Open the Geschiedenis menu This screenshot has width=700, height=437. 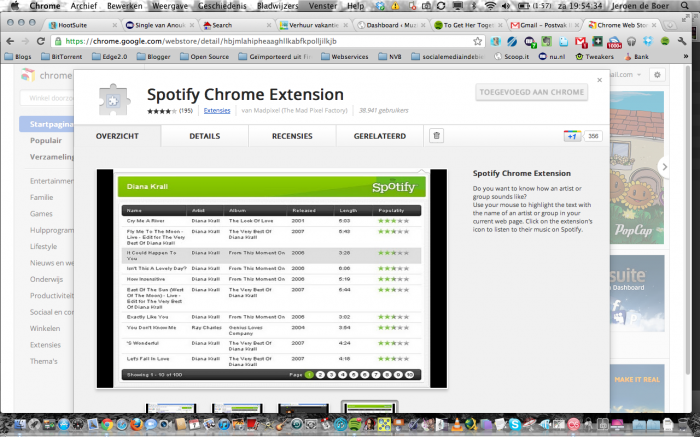point(222,6)
